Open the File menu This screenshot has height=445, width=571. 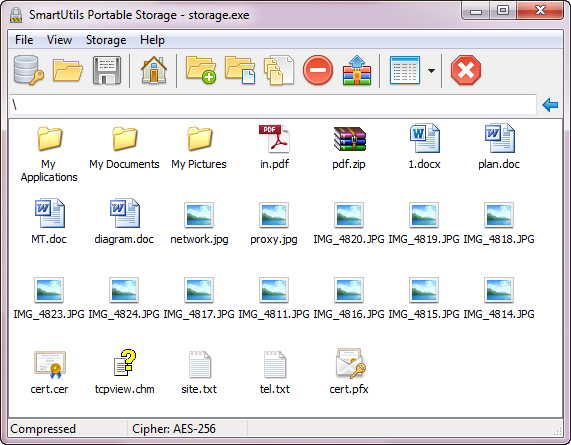[24, 40]
